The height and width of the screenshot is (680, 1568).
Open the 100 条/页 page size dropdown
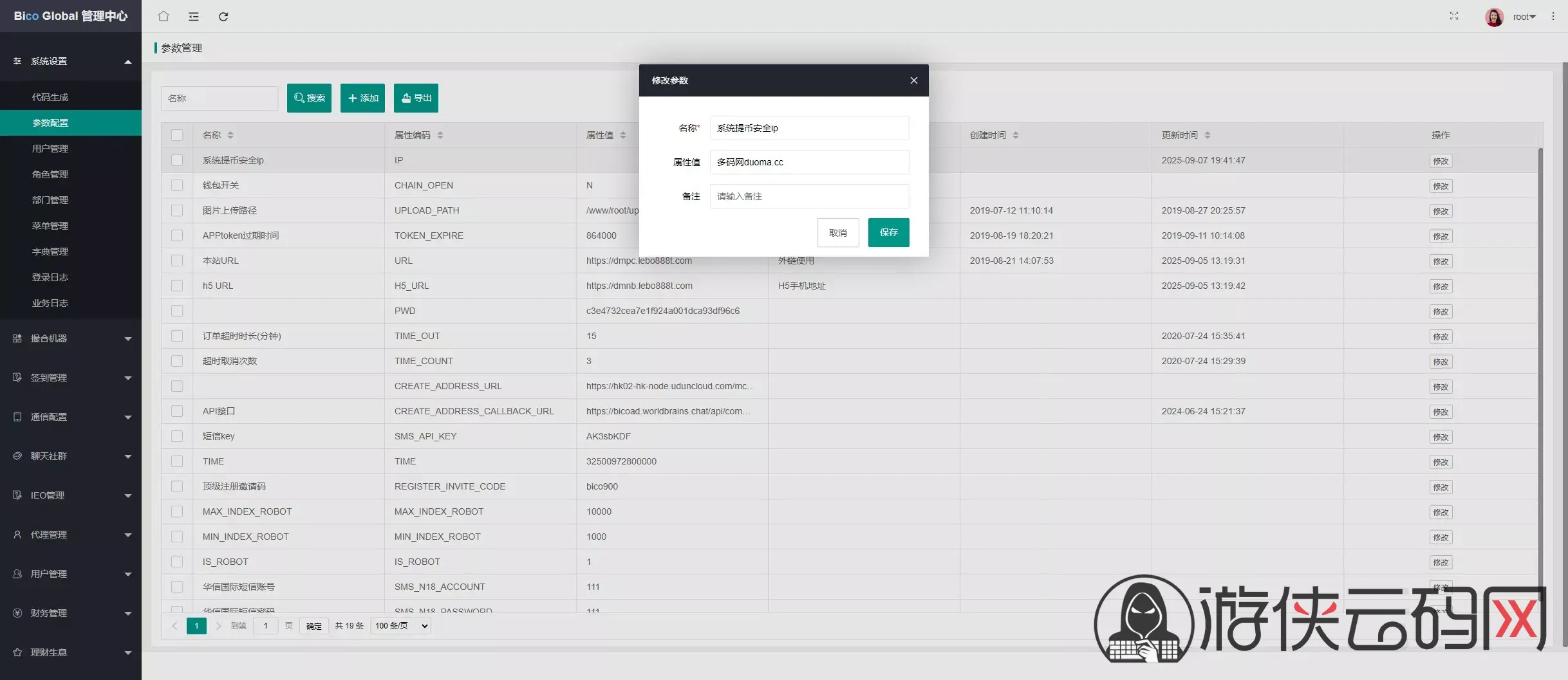(401, 626)
